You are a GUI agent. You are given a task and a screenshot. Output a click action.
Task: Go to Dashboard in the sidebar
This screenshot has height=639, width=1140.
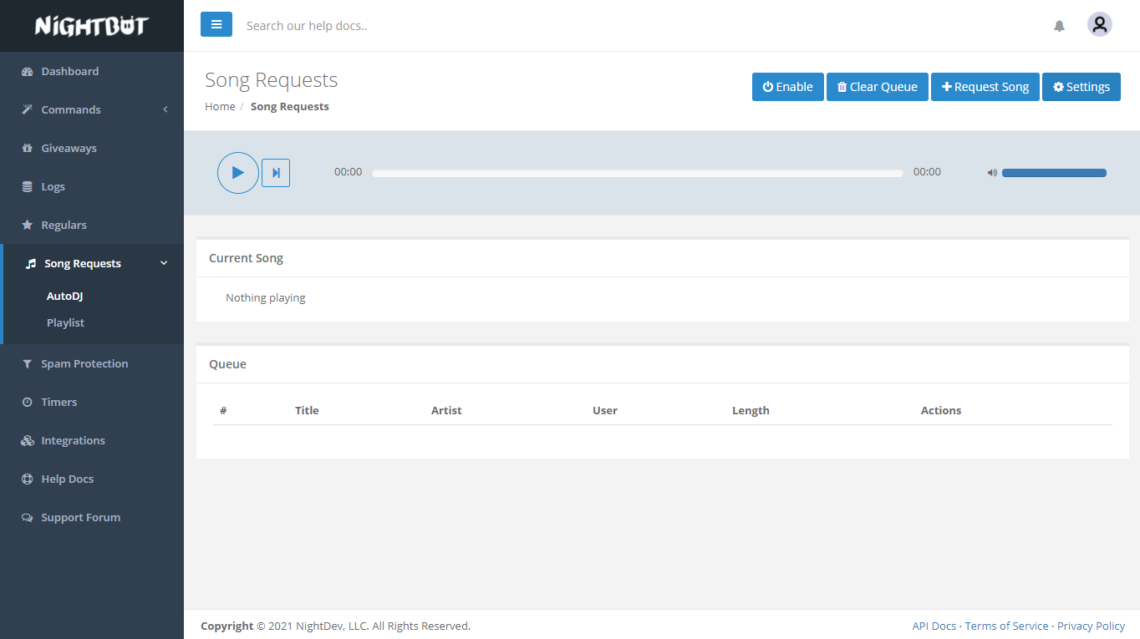point(70,72)
